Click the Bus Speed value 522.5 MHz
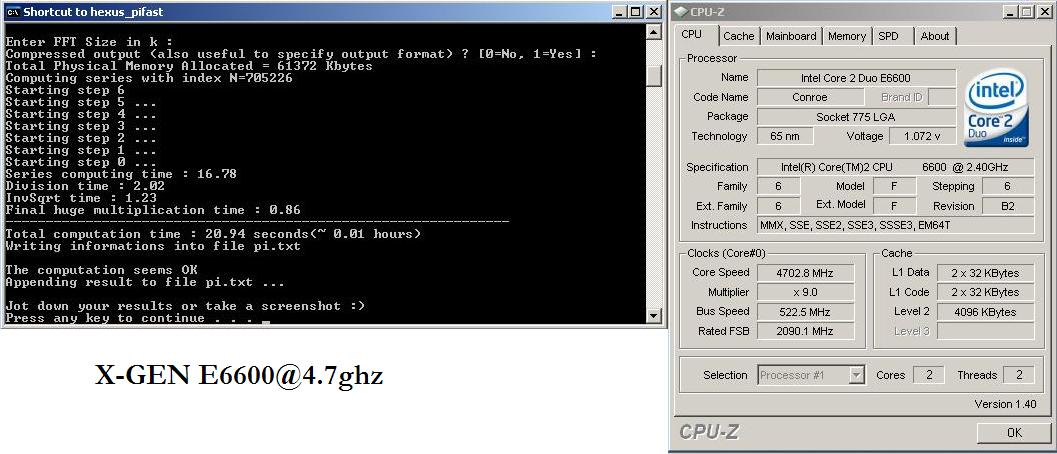The height and width of the screenshot is (454, 1057). point(806,312)
